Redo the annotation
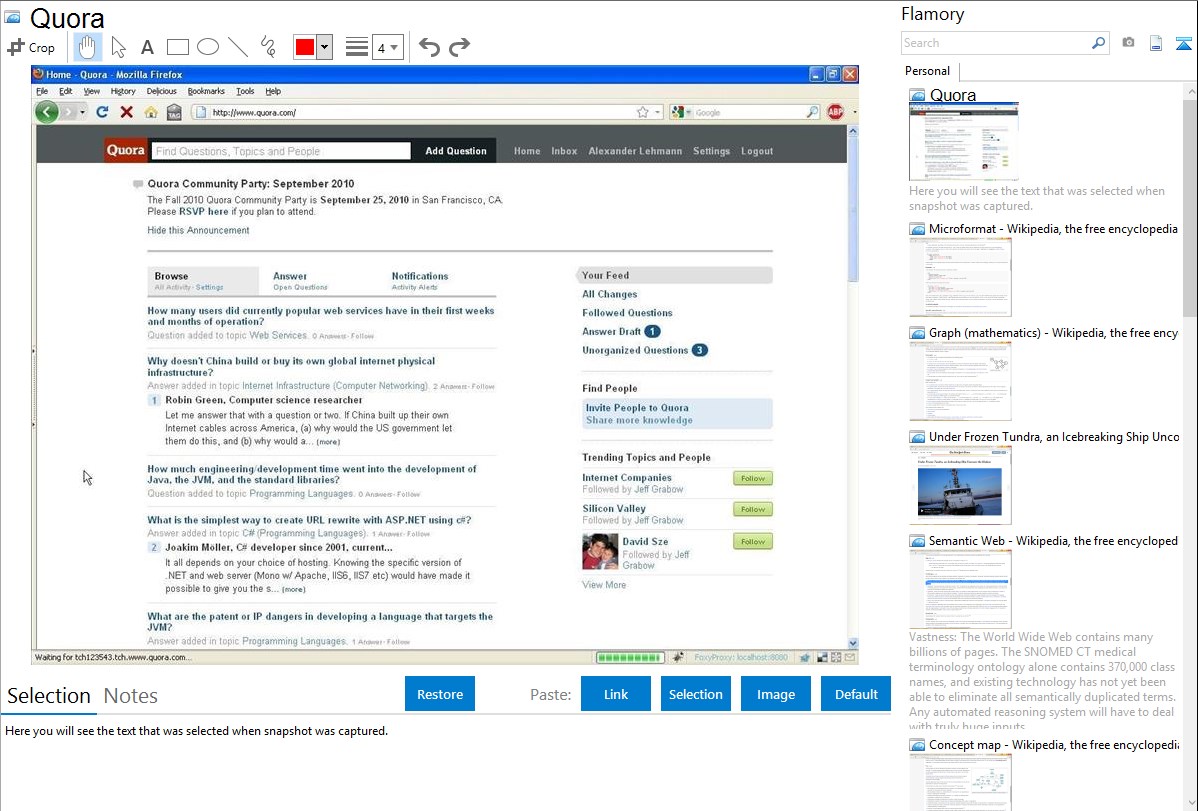Image resolution: width=1198 pixels, height=811 pixels. [x=459, y=47]
